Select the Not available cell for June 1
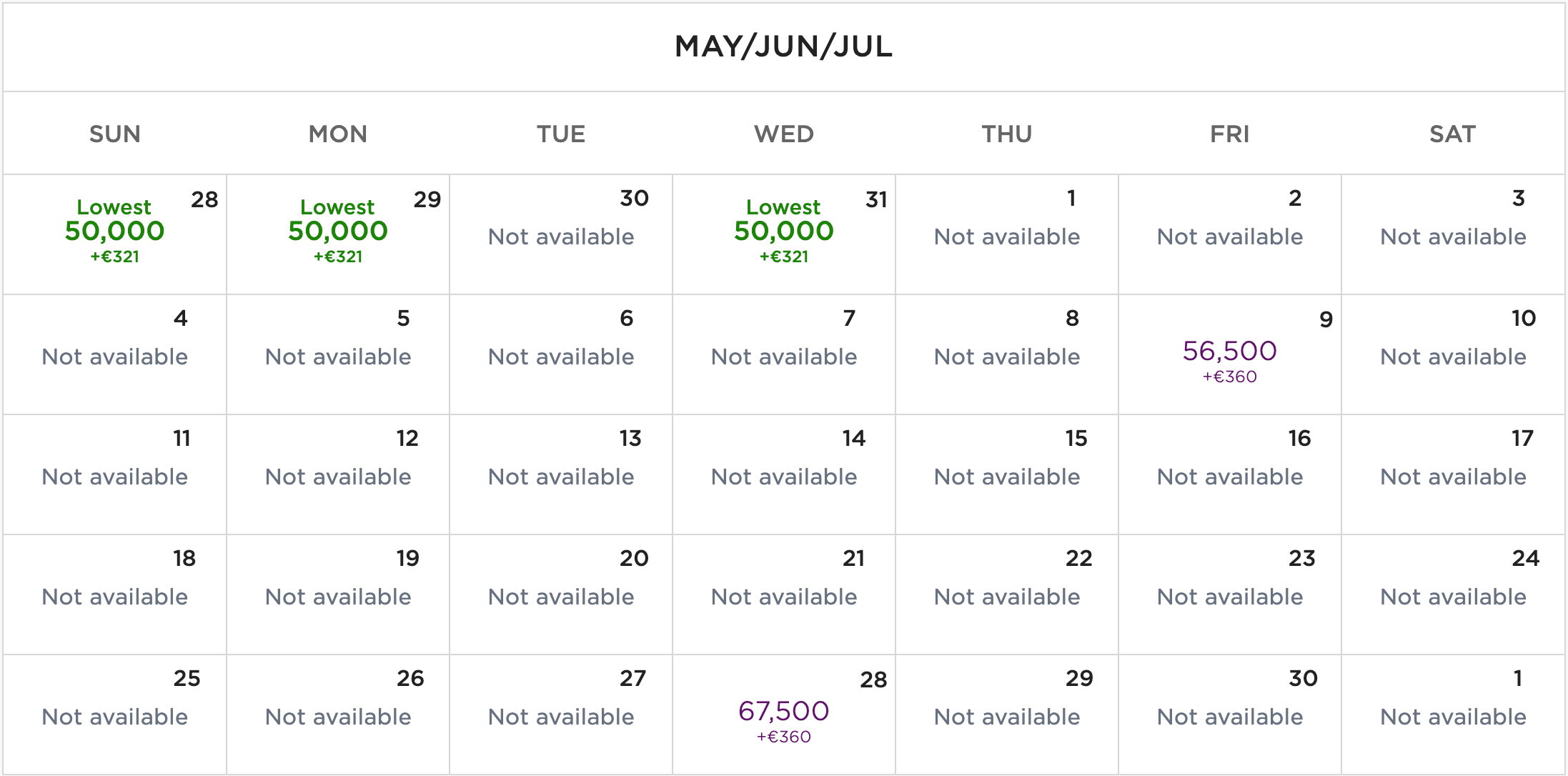 pos(1007,236)
